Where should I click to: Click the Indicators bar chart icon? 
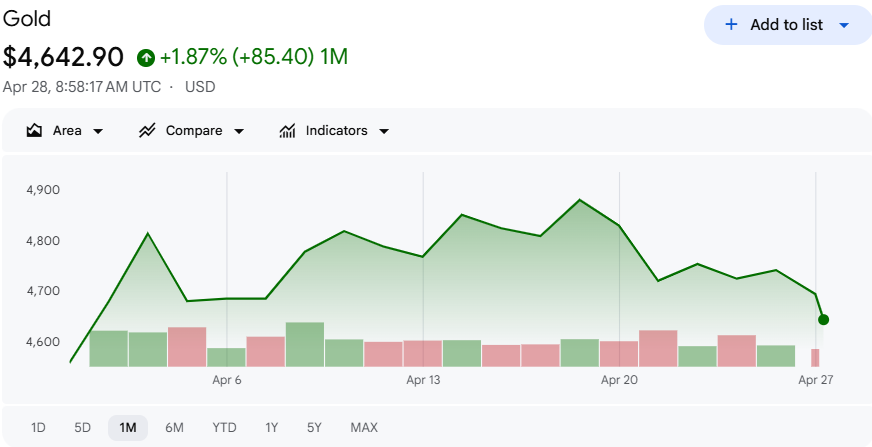pos(287,131)
